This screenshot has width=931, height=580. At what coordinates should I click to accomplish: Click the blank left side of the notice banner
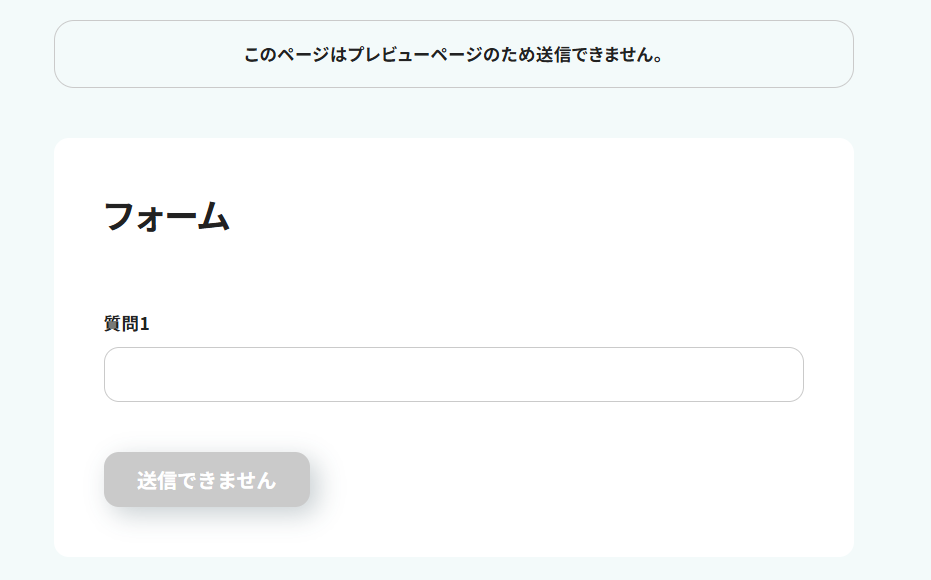tap(140, 54)
